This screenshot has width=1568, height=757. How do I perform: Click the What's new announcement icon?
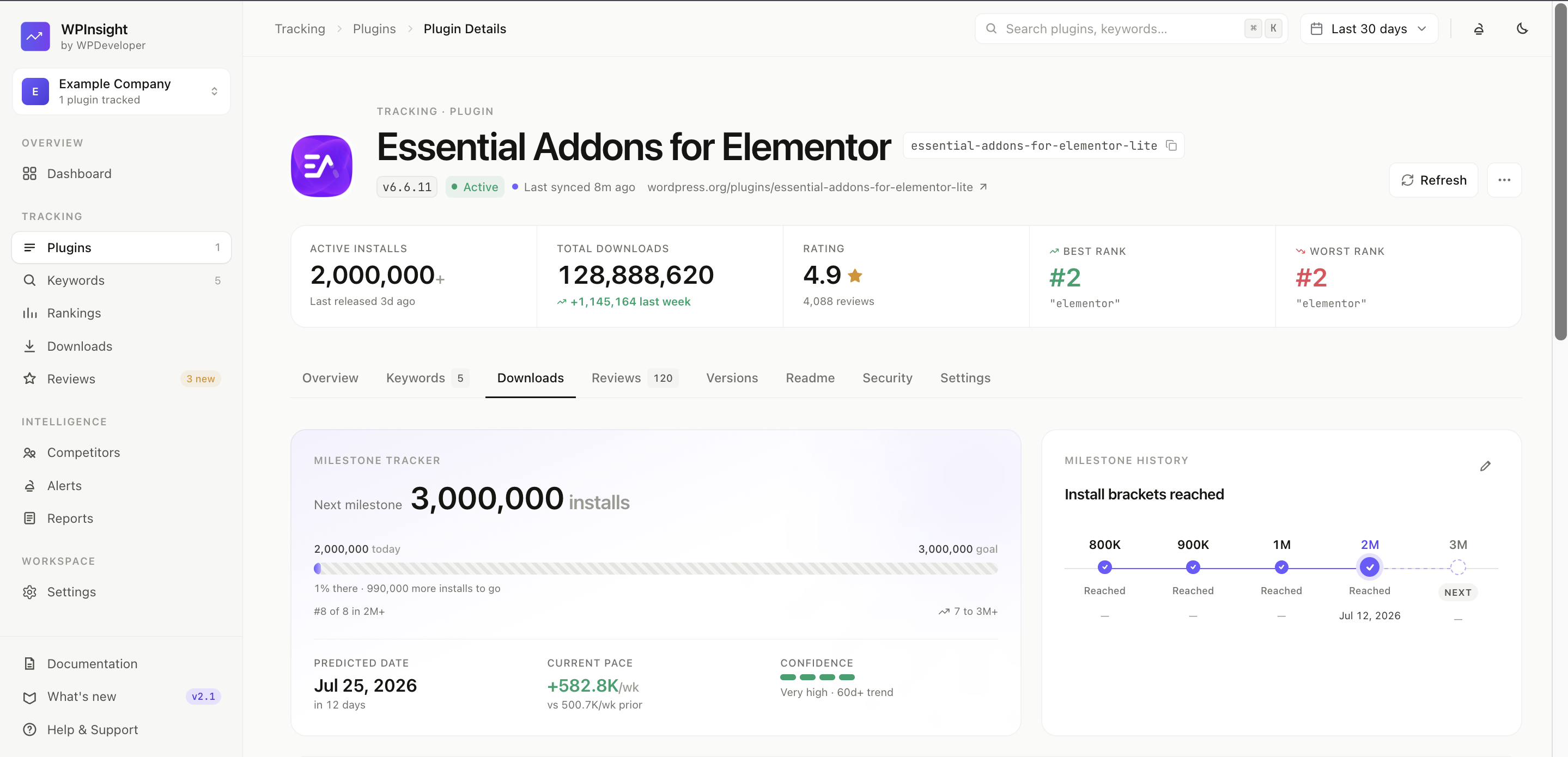(x=29, y=697)
